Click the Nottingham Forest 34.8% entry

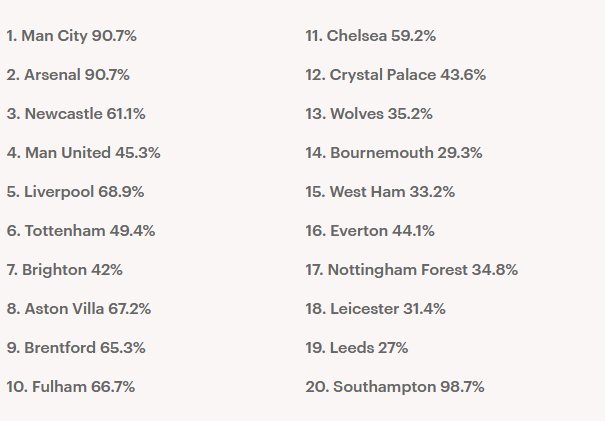(x=411, y=270)
